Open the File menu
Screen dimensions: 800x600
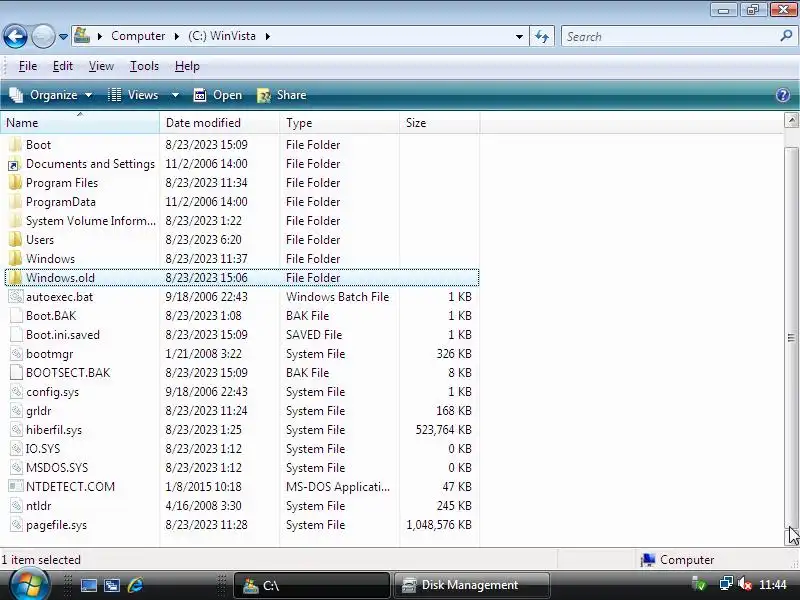coord(28,66)
